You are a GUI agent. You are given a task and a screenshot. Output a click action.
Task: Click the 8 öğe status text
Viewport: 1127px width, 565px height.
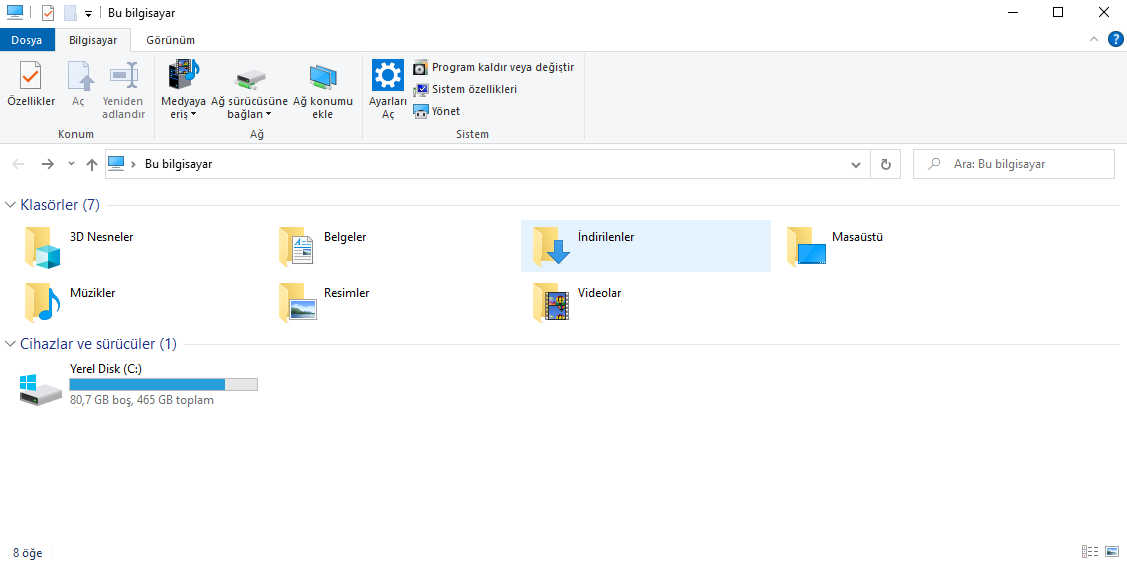(x=27, y=553)
